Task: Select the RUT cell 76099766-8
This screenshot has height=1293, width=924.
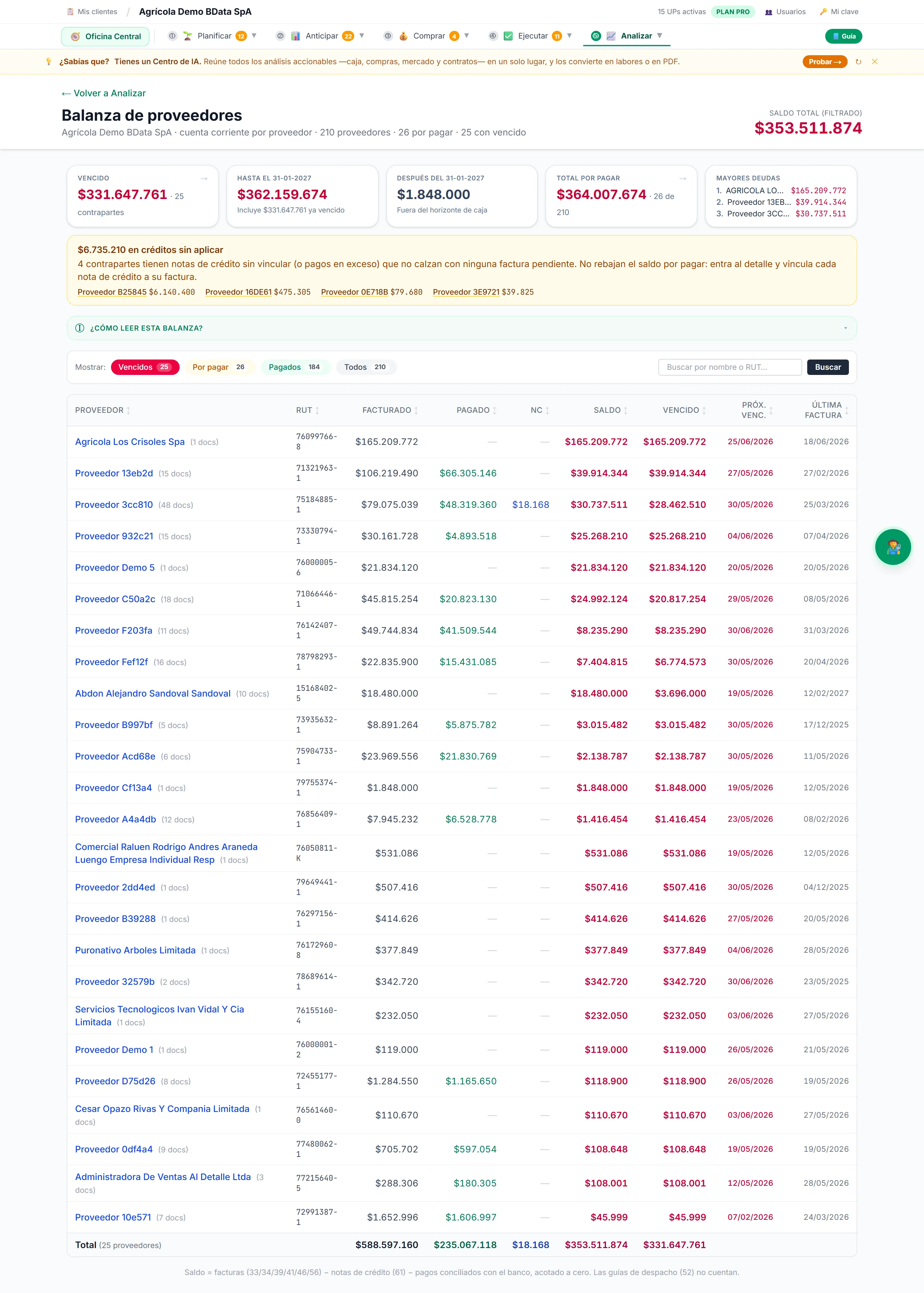Action: click(x=316, y=442)
